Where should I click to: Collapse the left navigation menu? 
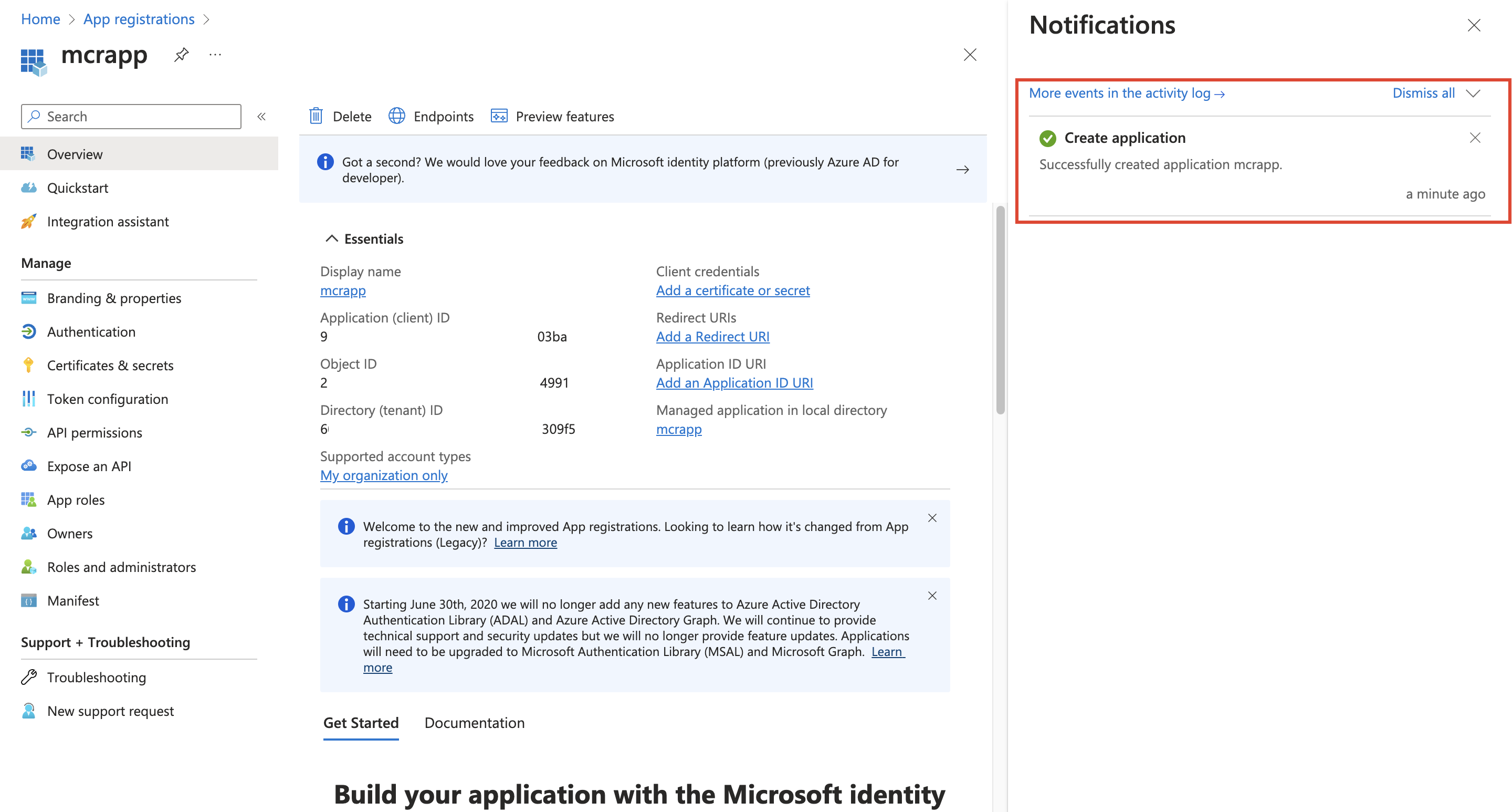(262, 116)
